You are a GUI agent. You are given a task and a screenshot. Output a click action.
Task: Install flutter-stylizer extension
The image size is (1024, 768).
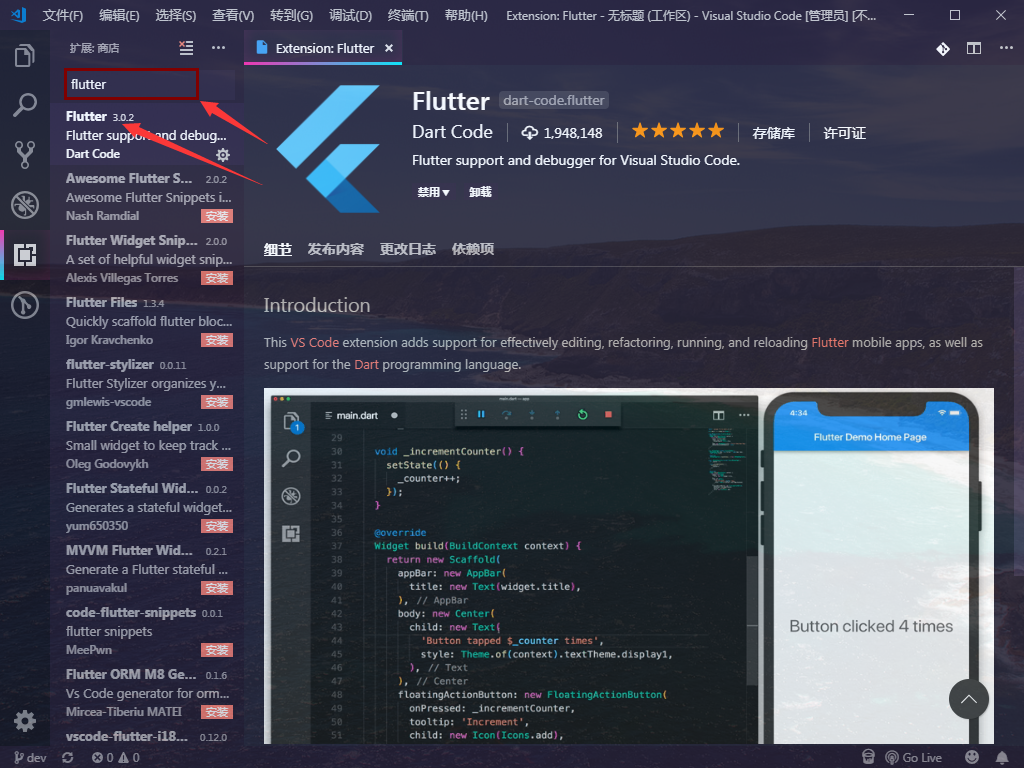click(x=217, y=402)
